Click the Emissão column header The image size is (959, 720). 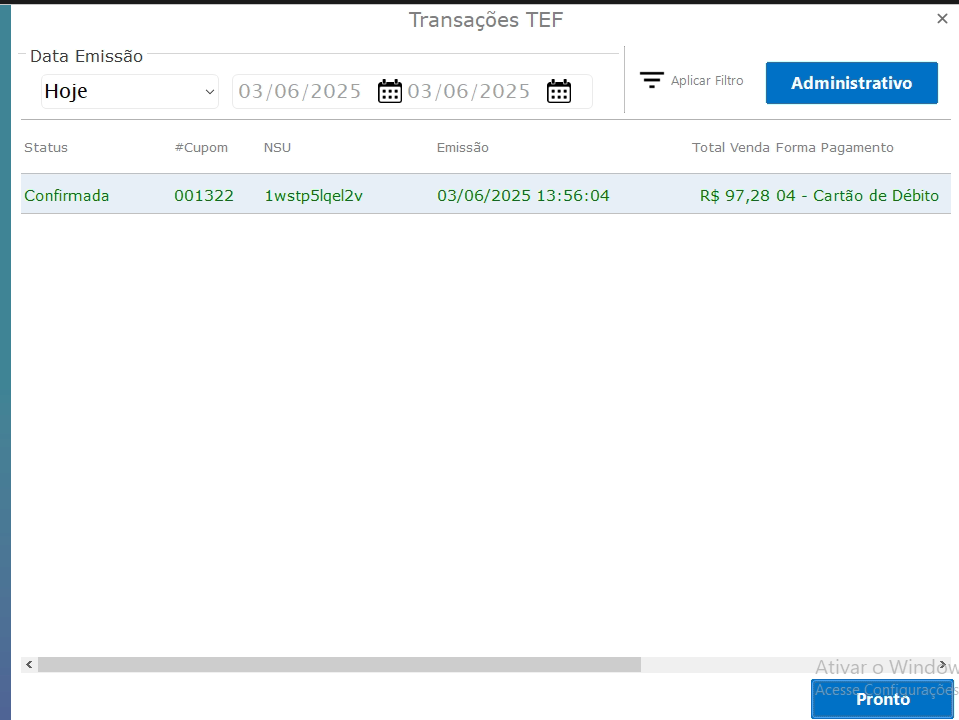tap(462, 148)
